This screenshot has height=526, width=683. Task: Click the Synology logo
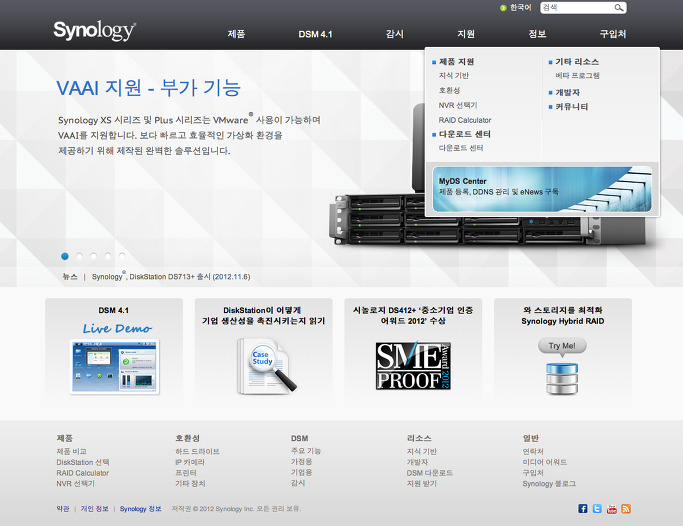(95, 31)
